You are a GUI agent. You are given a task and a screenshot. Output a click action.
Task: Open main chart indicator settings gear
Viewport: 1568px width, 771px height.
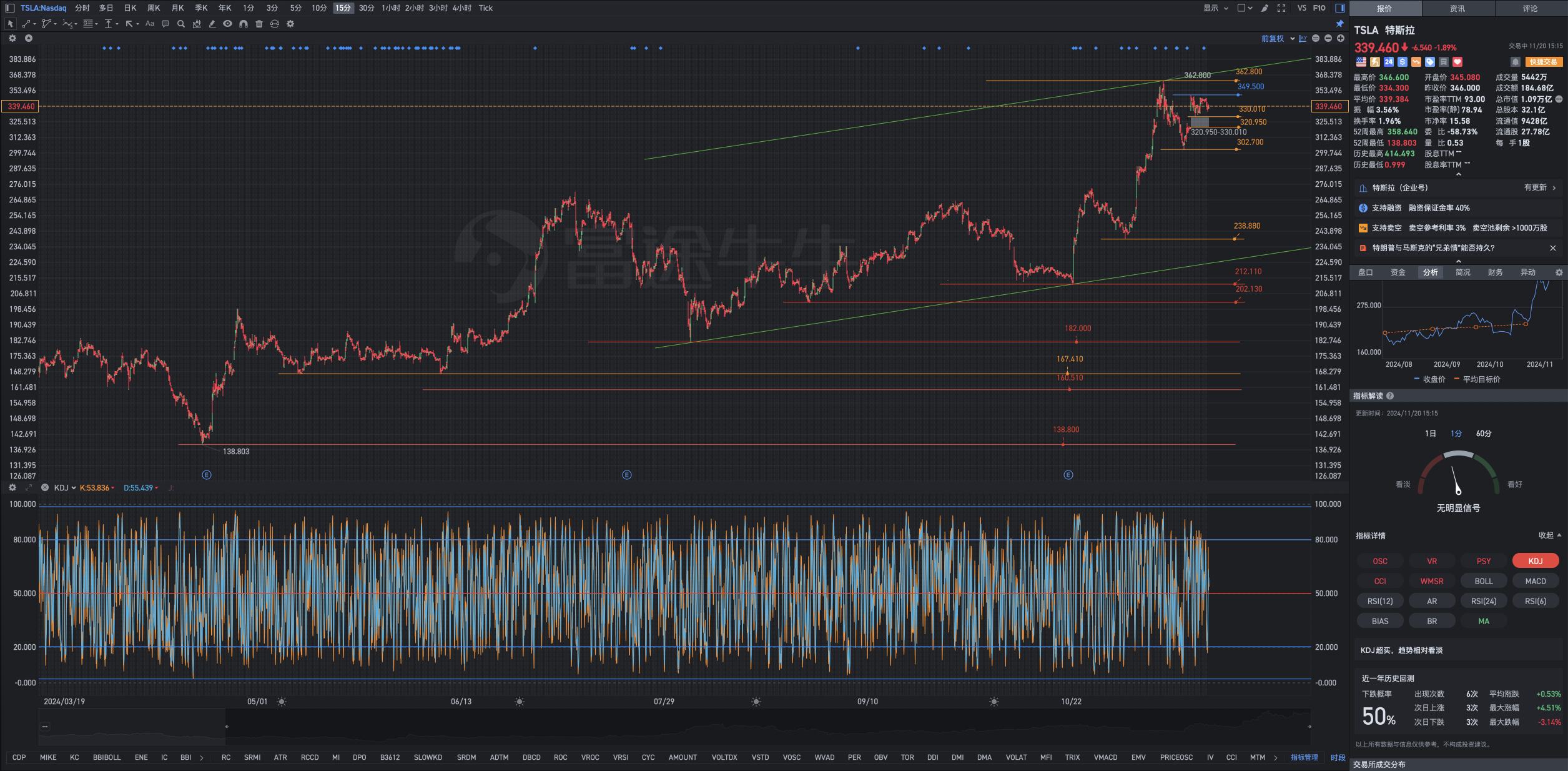coord(12,39)
